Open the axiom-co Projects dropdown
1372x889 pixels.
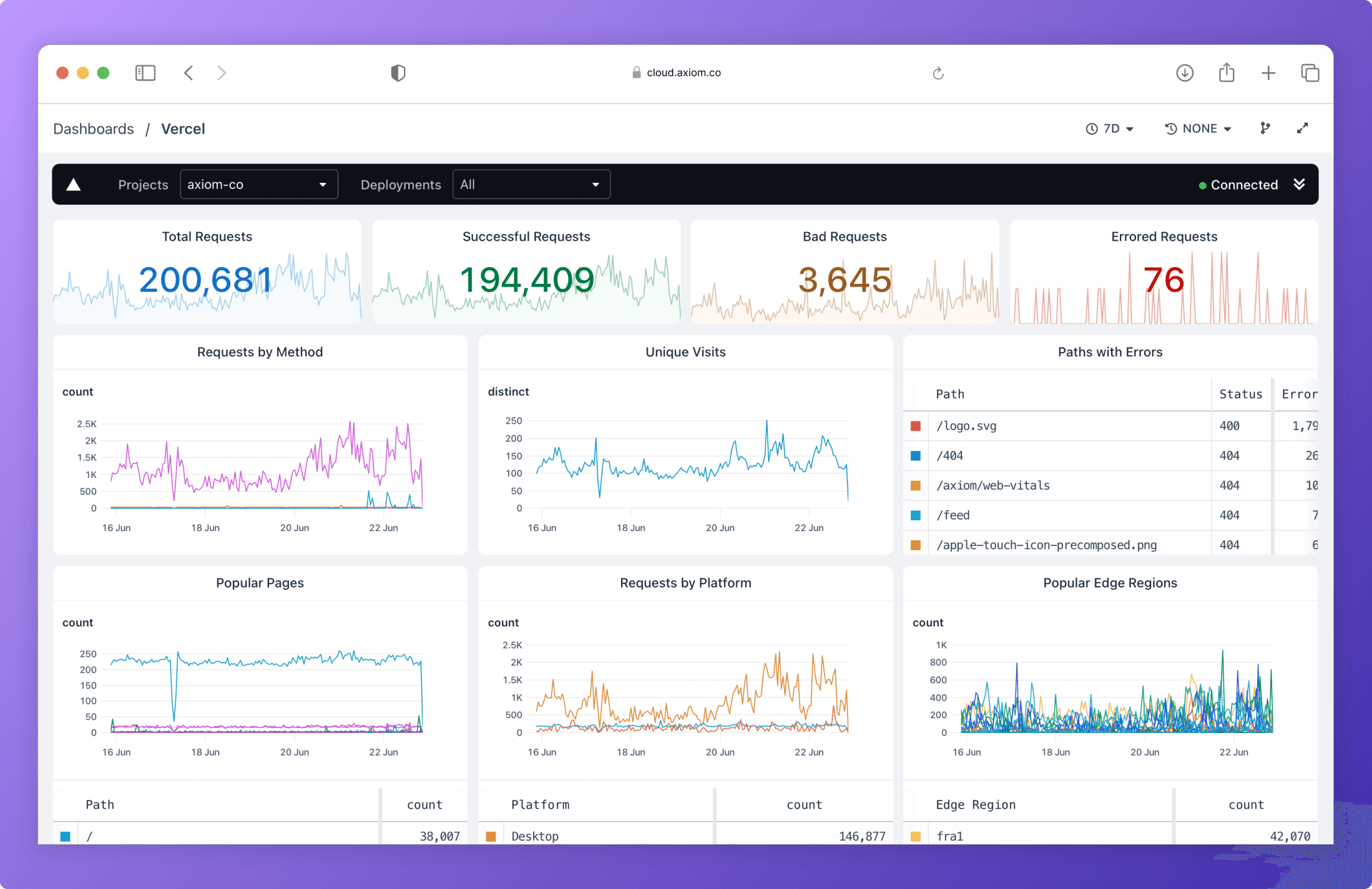tap(258, 185)
